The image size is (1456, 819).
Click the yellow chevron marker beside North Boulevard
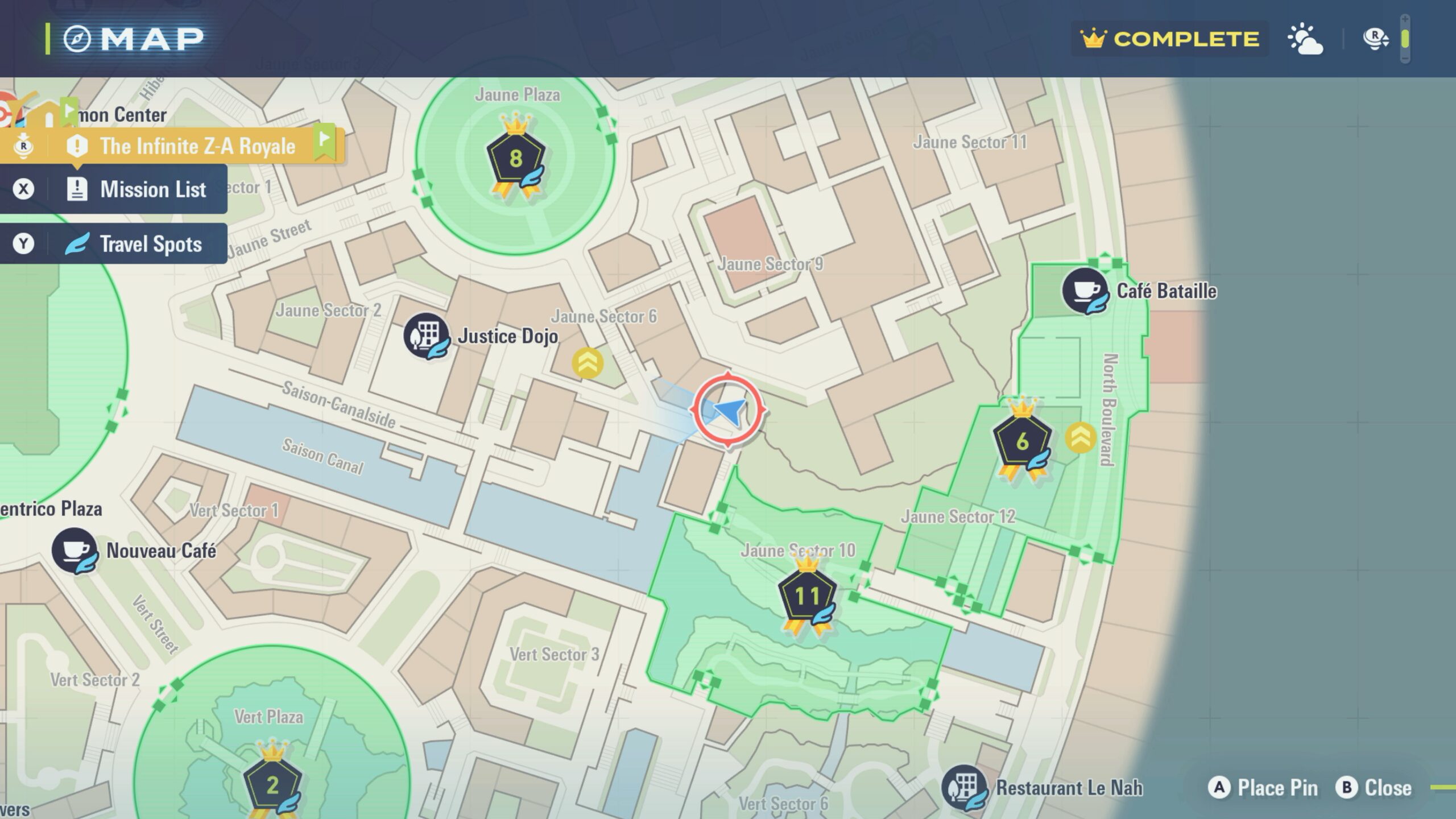click(x=1080, y=438)
